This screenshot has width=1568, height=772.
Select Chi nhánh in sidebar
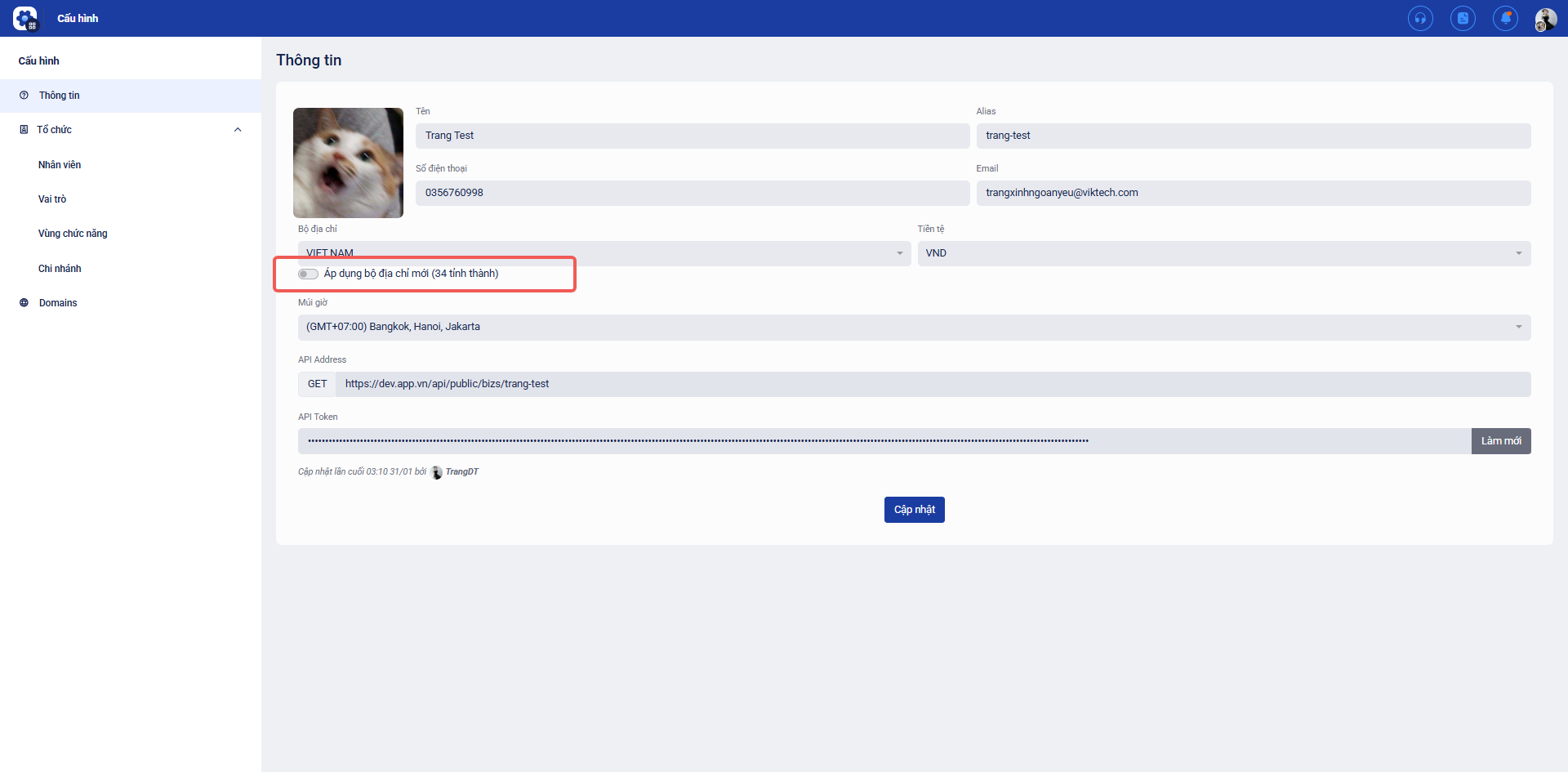click(x=60, y=269)
